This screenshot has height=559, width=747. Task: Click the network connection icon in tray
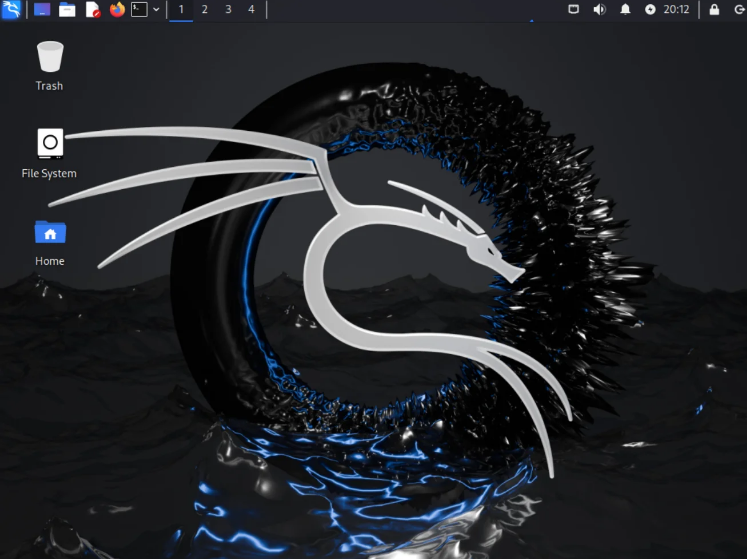(x=574, y=10)
